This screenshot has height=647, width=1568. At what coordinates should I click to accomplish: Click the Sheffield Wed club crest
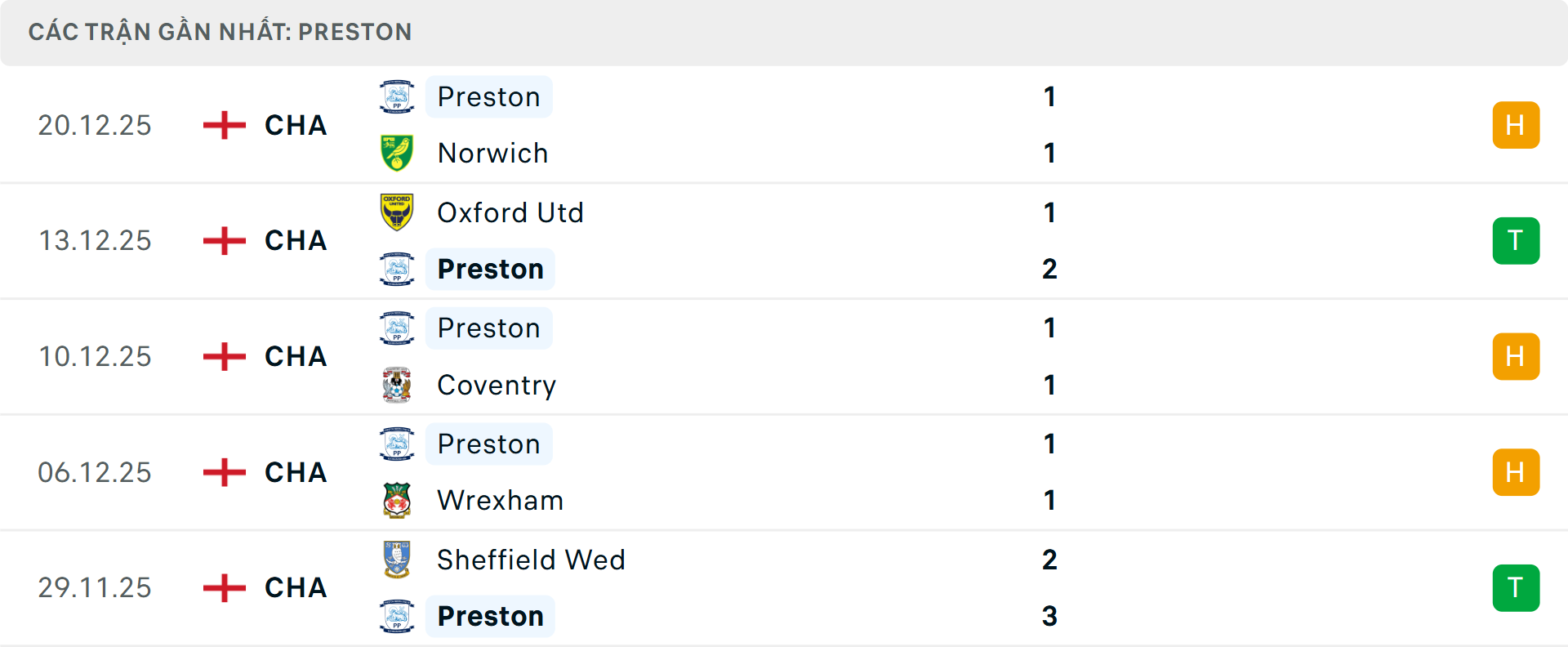point(397,560)
